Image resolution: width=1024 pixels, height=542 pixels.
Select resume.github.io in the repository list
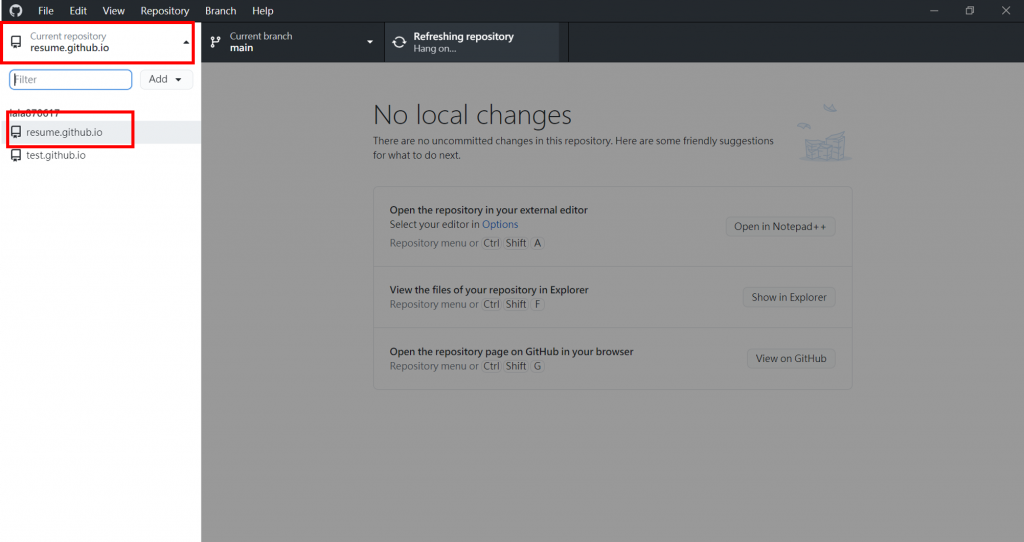pos(101,132)
